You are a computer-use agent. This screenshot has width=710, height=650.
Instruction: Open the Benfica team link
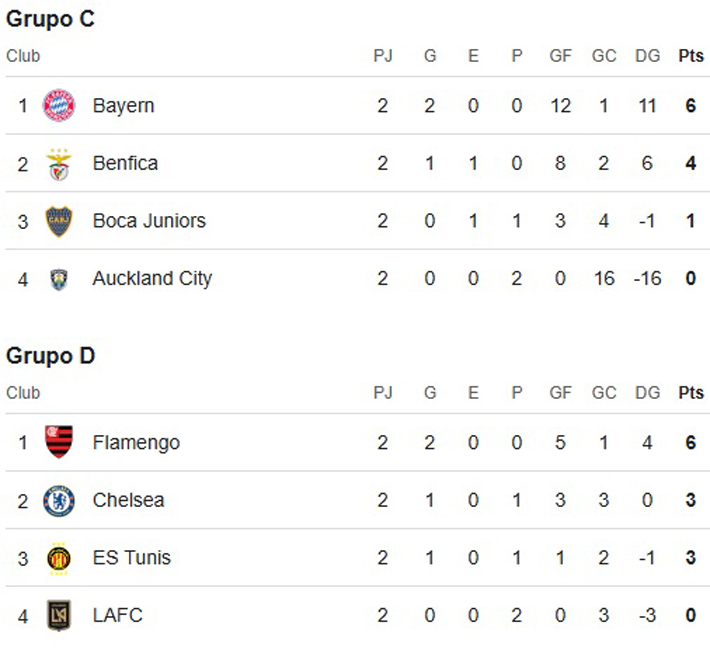125,163
